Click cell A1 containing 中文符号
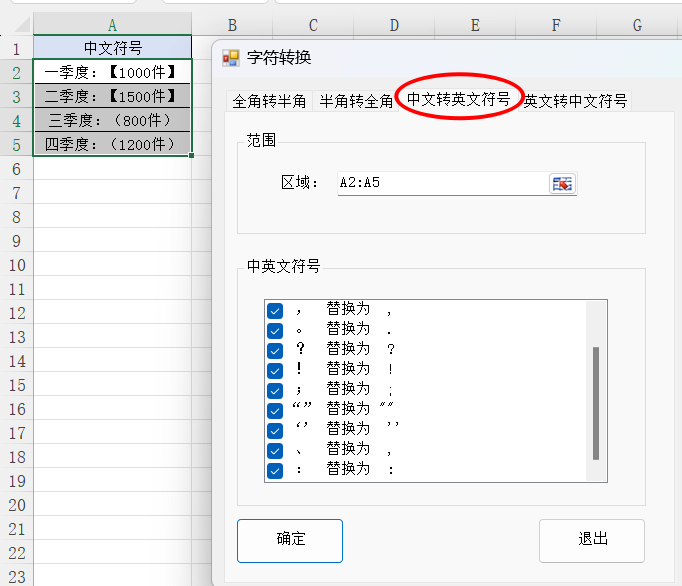This screenshot has height=586, width=682. 112,47
